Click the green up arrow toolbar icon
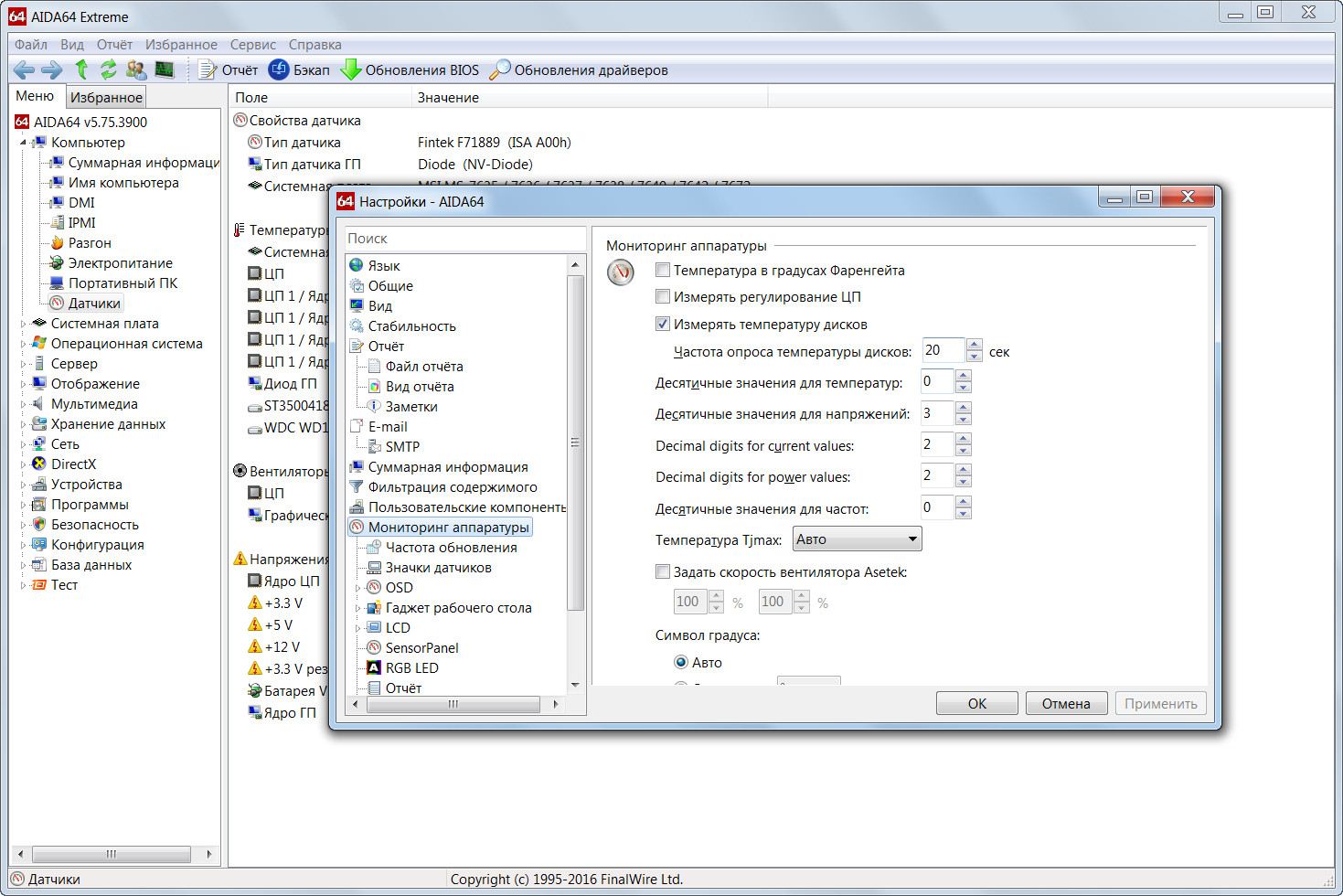The height and width of the screenshot is (896, 1343). [81, 69]
